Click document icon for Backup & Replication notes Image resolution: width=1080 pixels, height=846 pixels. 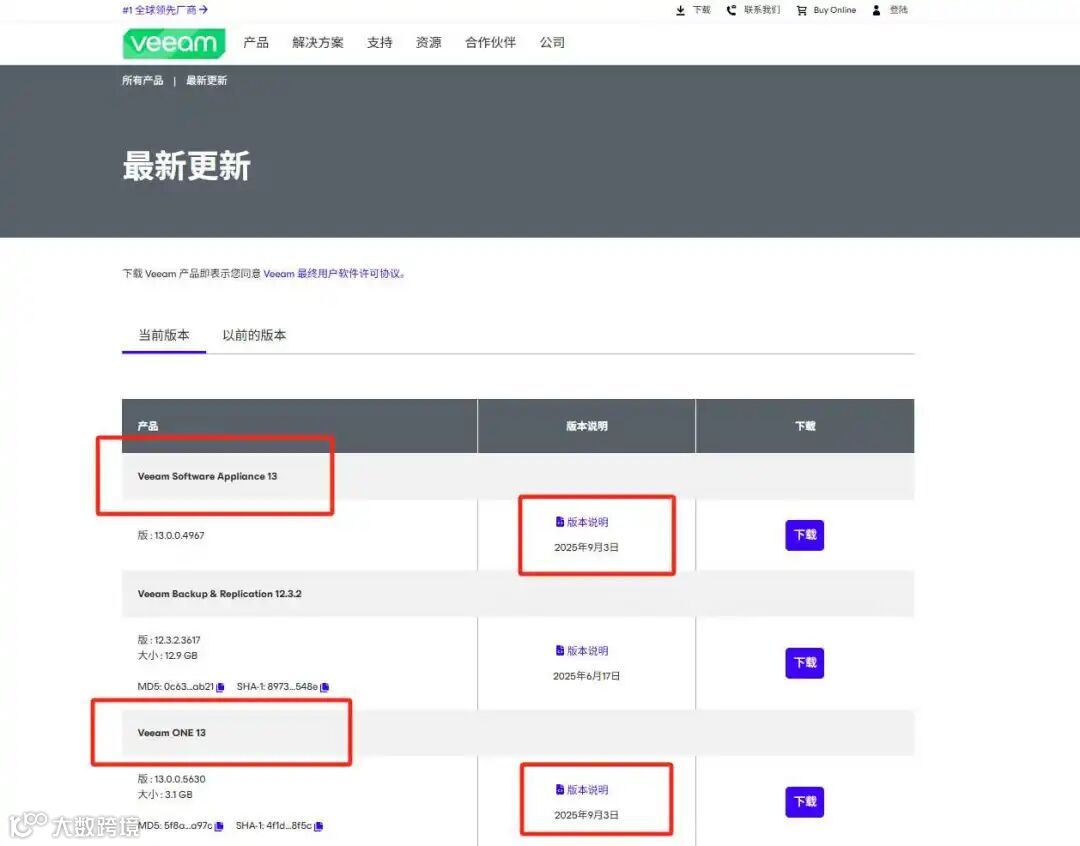coord(560,650)
